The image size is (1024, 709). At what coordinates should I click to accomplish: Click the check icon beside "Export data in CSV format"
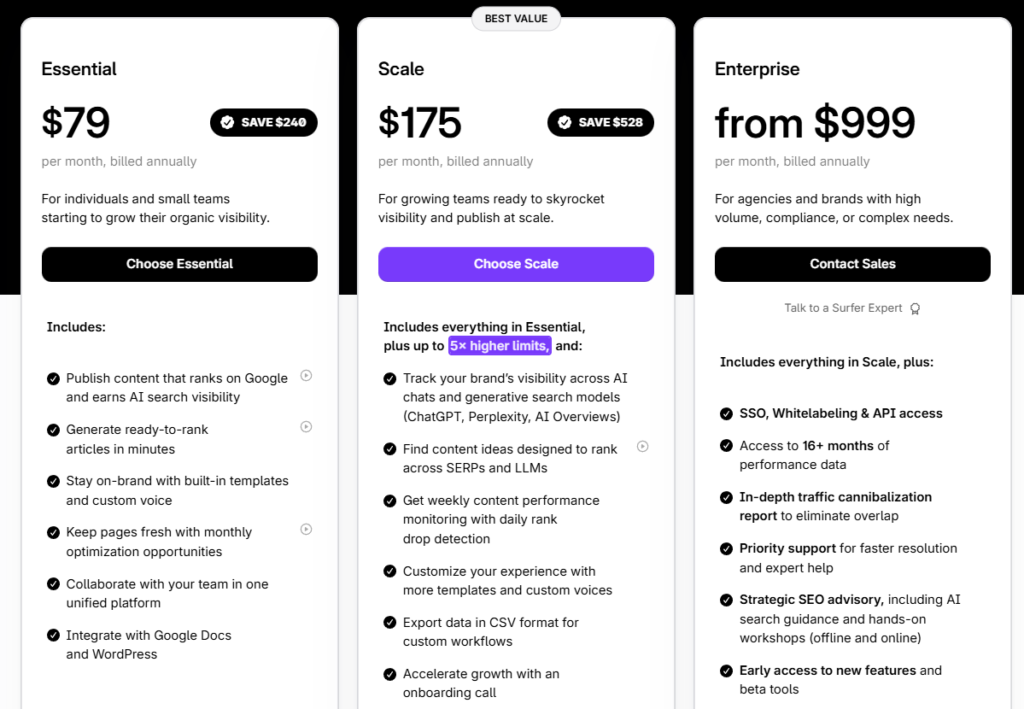(x=390, y=624)
